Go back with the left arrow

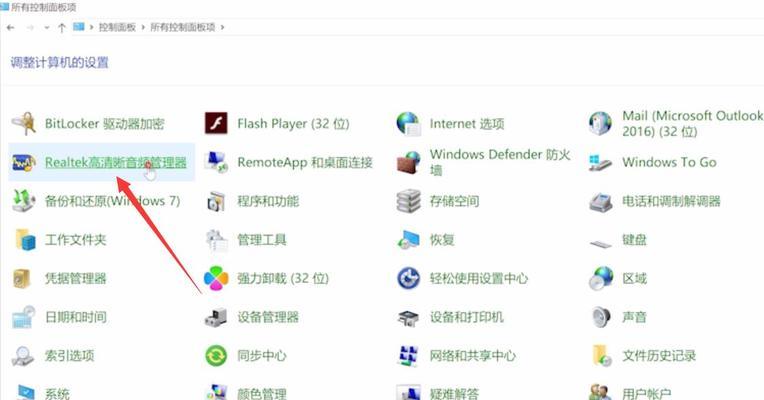(x=11, y=28)
